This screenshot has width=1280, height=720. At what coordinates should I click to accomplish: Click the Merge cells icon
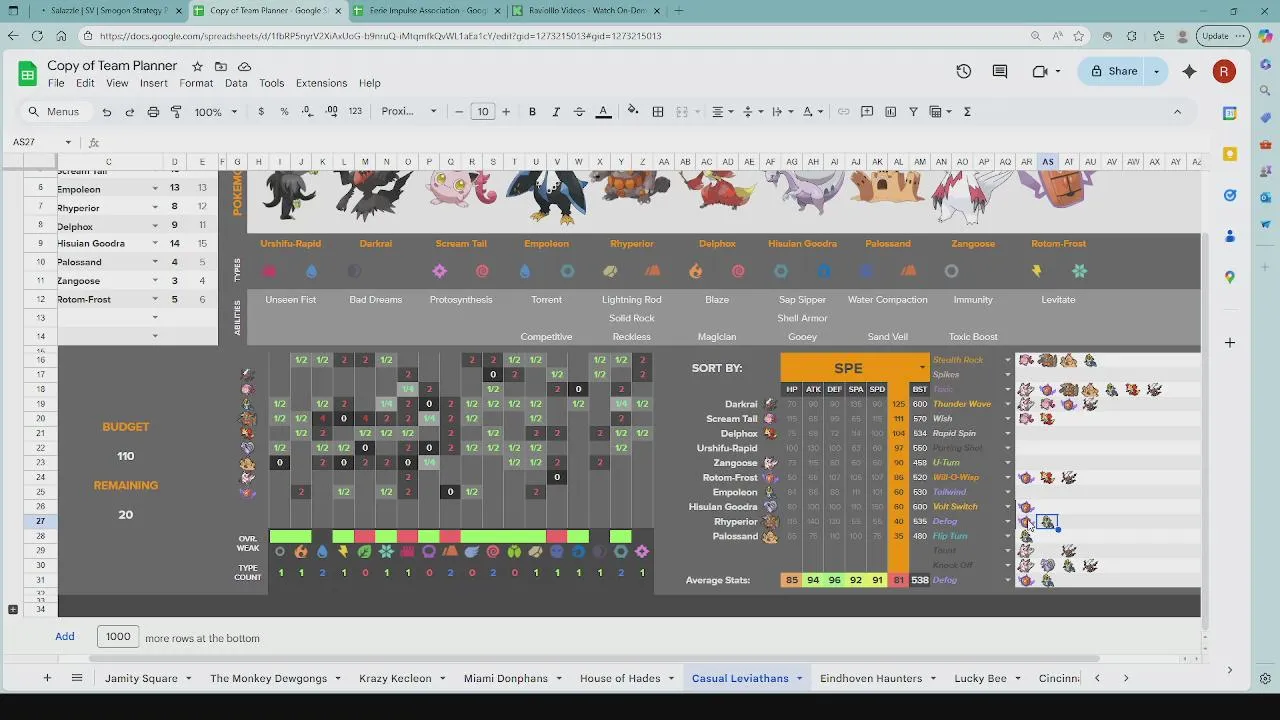682,112
